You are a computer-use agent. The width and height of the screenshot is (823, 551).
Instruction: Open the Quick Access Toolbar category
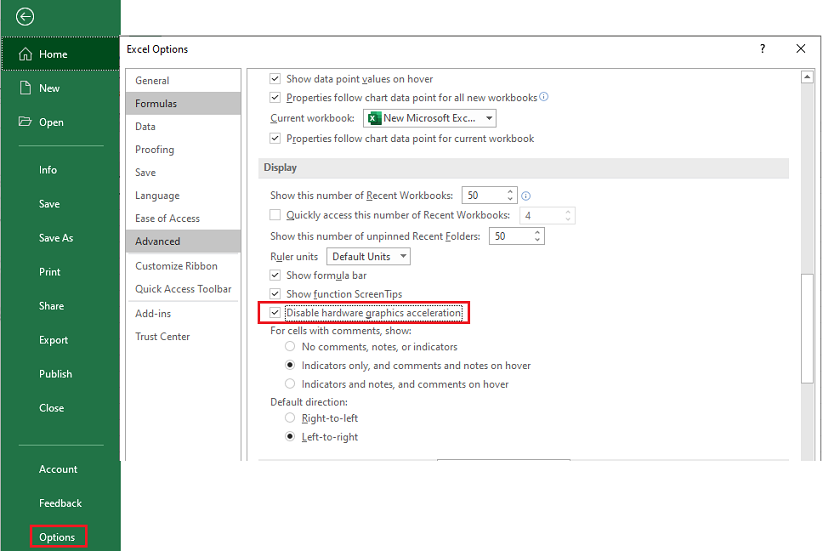(183, 289)
